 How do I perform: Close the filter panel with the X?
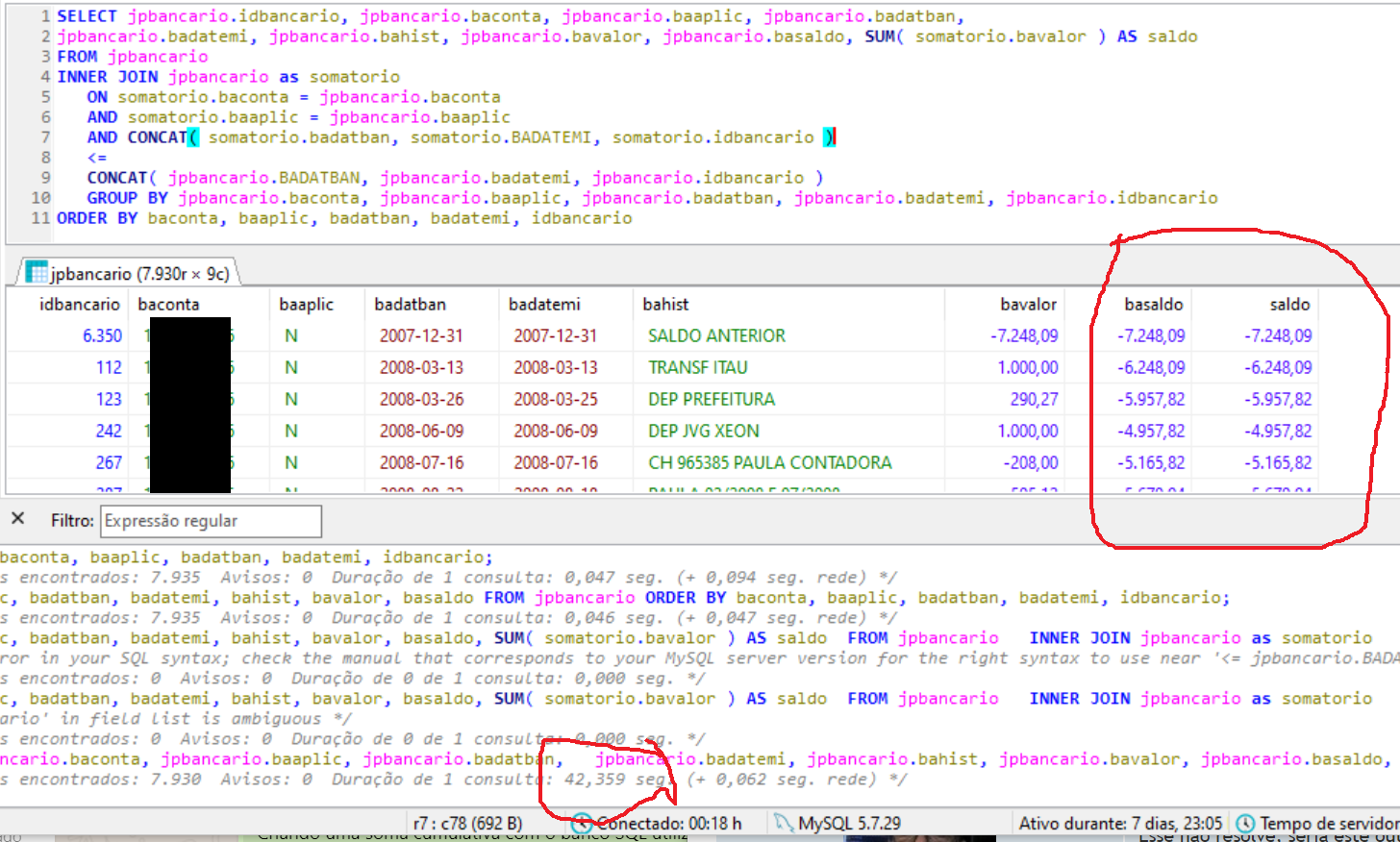pyautogui.click(x=17, y=519)
